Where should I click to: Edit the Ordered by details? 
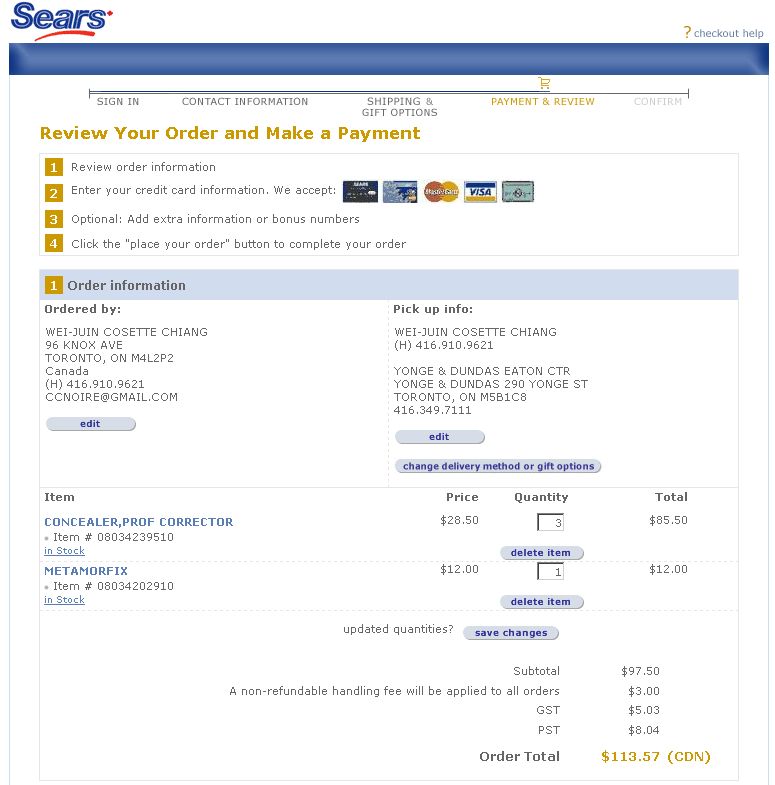pyautogui.click(x=91, y=424)
